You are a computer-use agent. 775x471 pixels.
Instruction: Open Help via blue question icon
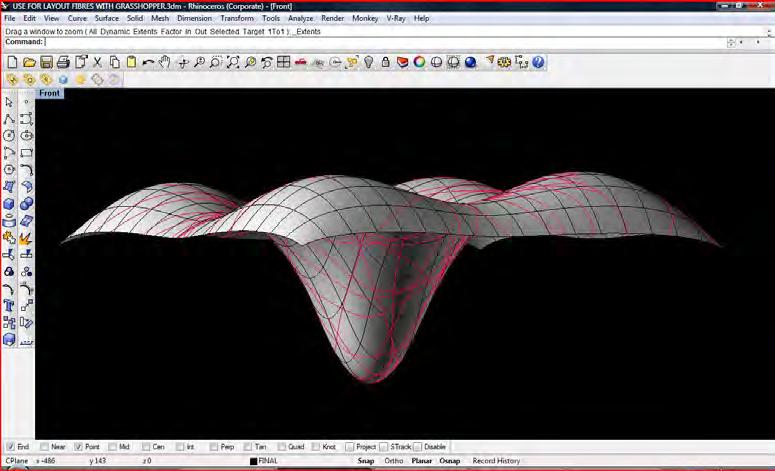[538, 62]
